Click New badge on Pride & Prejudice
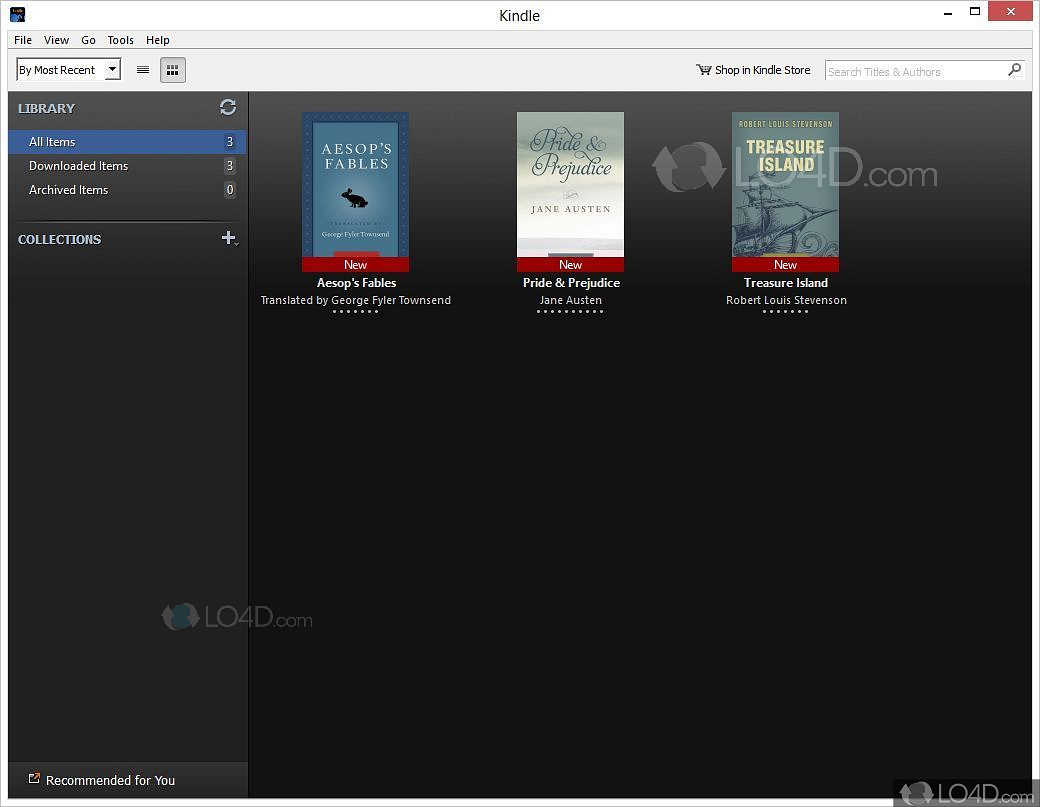 570,265
